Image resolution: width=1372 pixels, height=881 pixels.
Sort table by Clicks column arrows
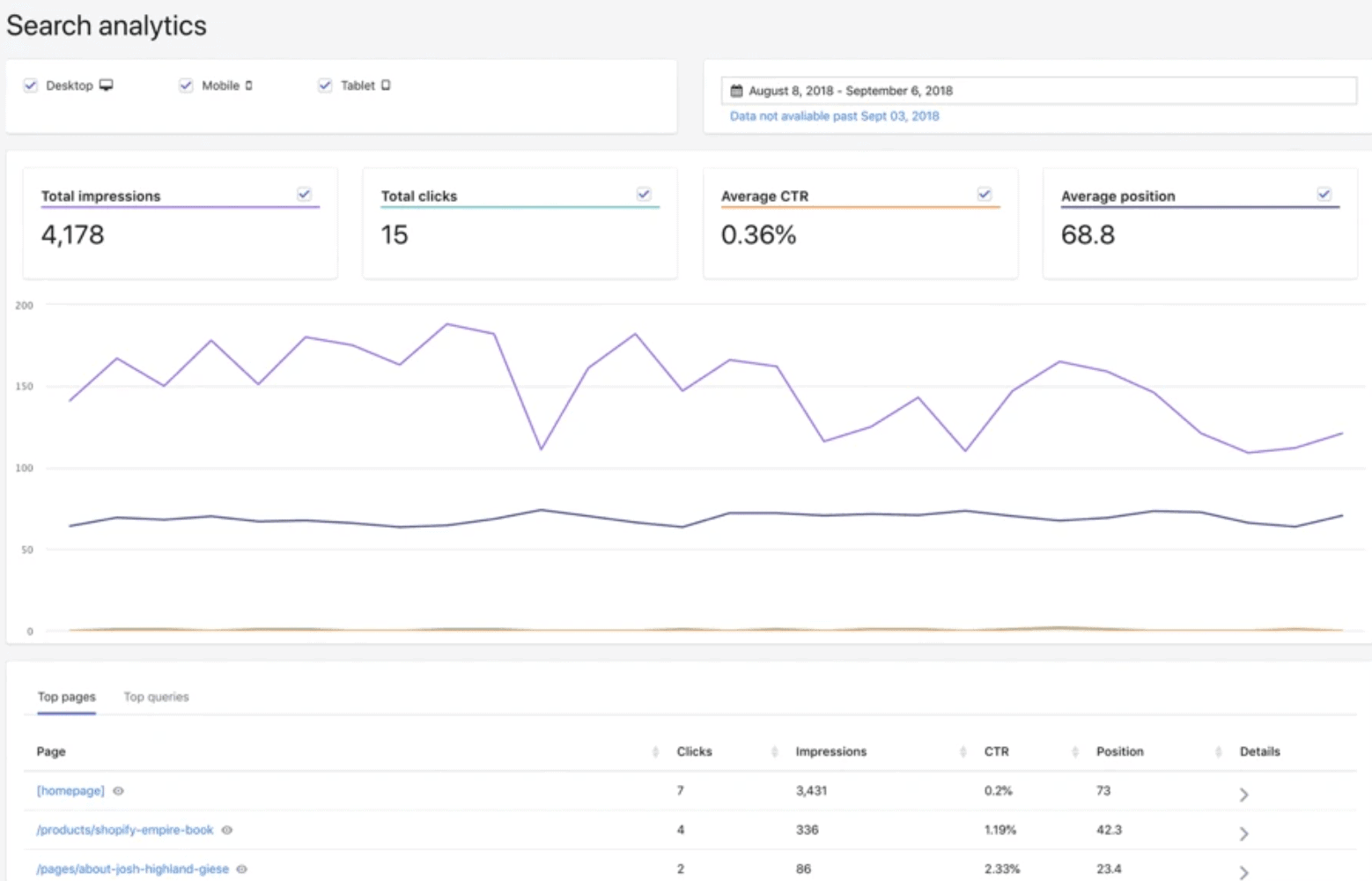click(774, 751)
